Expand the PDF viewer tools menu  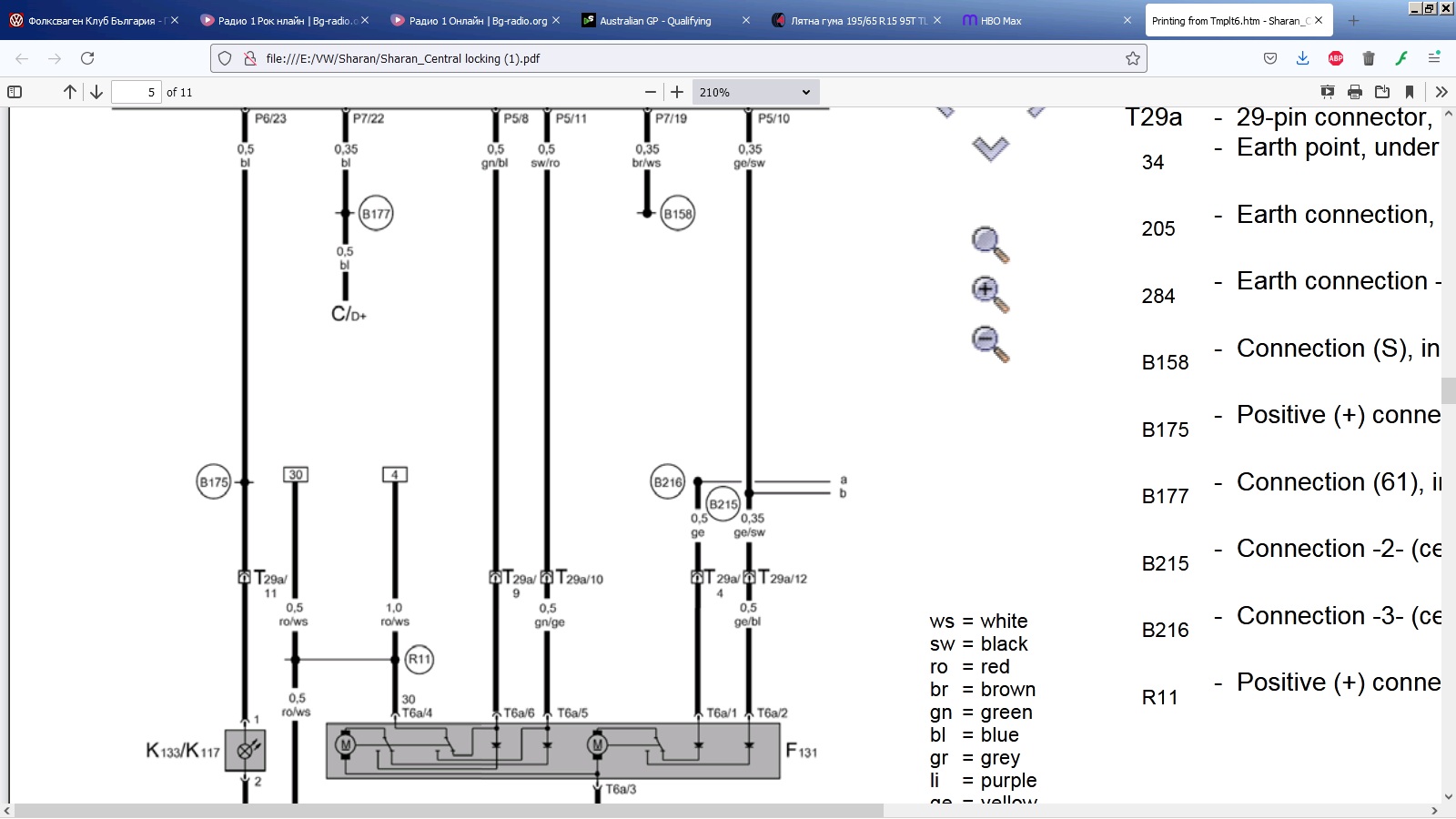point(1441,92)
